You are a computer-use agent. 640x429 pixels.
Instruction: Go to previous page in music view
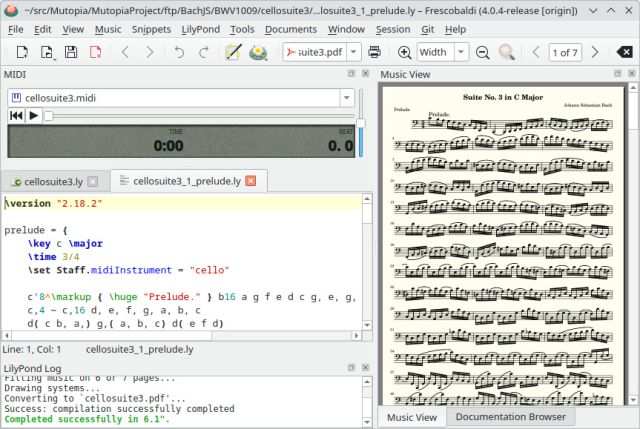pyautogui.click(x=536, y=52)
